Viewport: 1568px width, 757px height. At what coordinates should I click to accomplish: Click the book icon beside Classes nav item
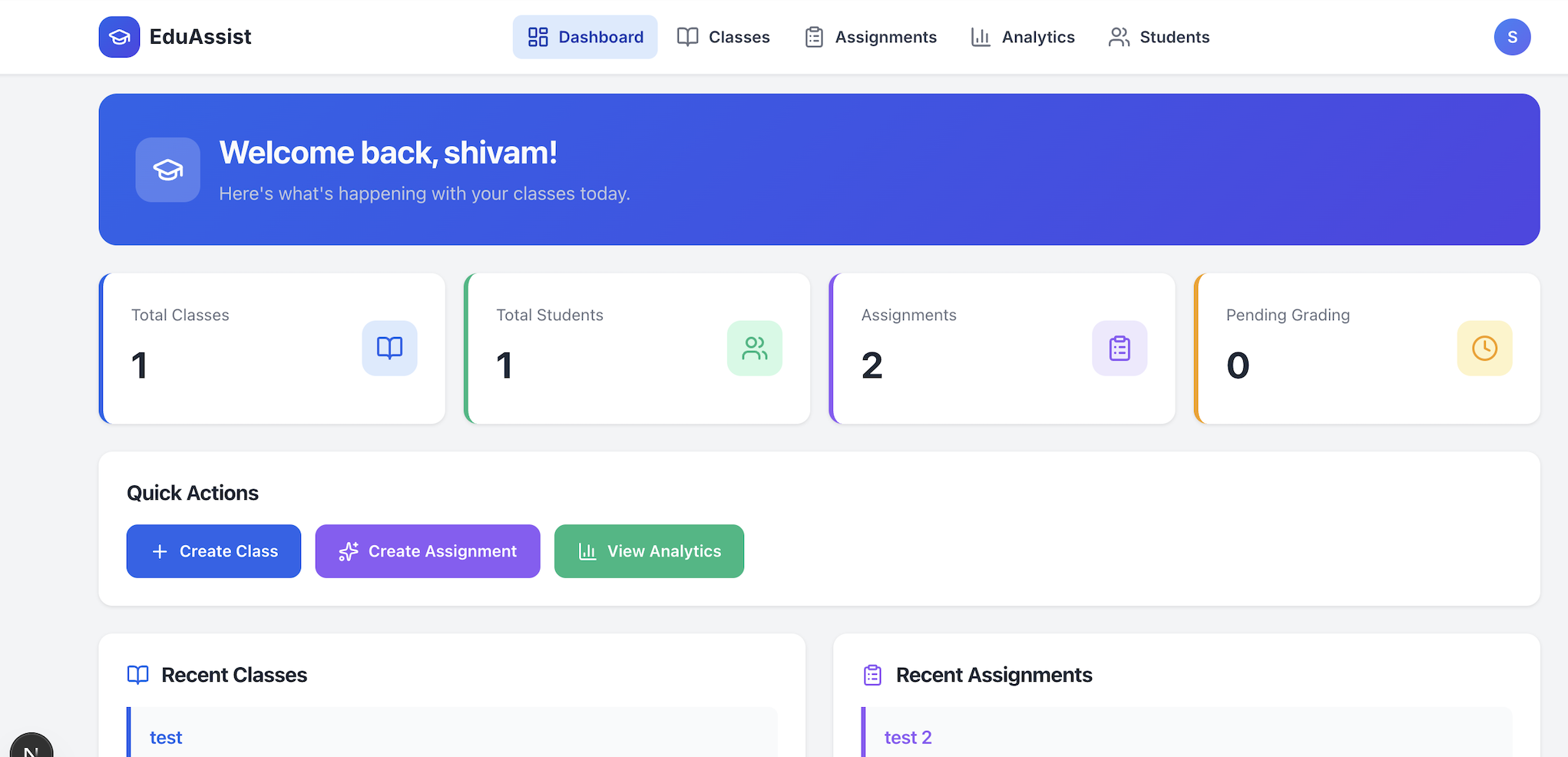pyautogui.click(x=687, y=36)
